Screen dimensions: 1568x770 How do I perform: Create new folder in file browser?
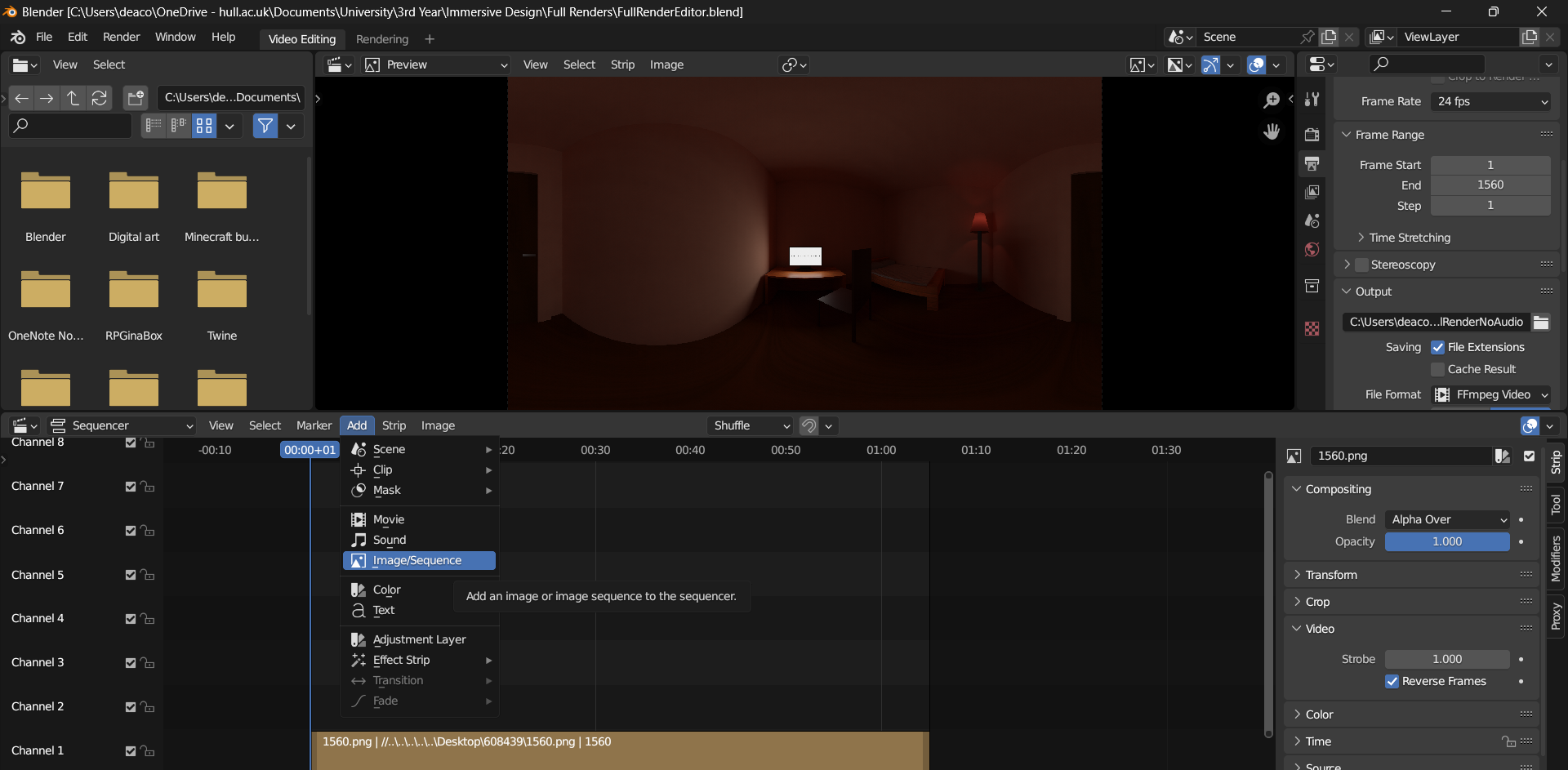pos(135,98)
